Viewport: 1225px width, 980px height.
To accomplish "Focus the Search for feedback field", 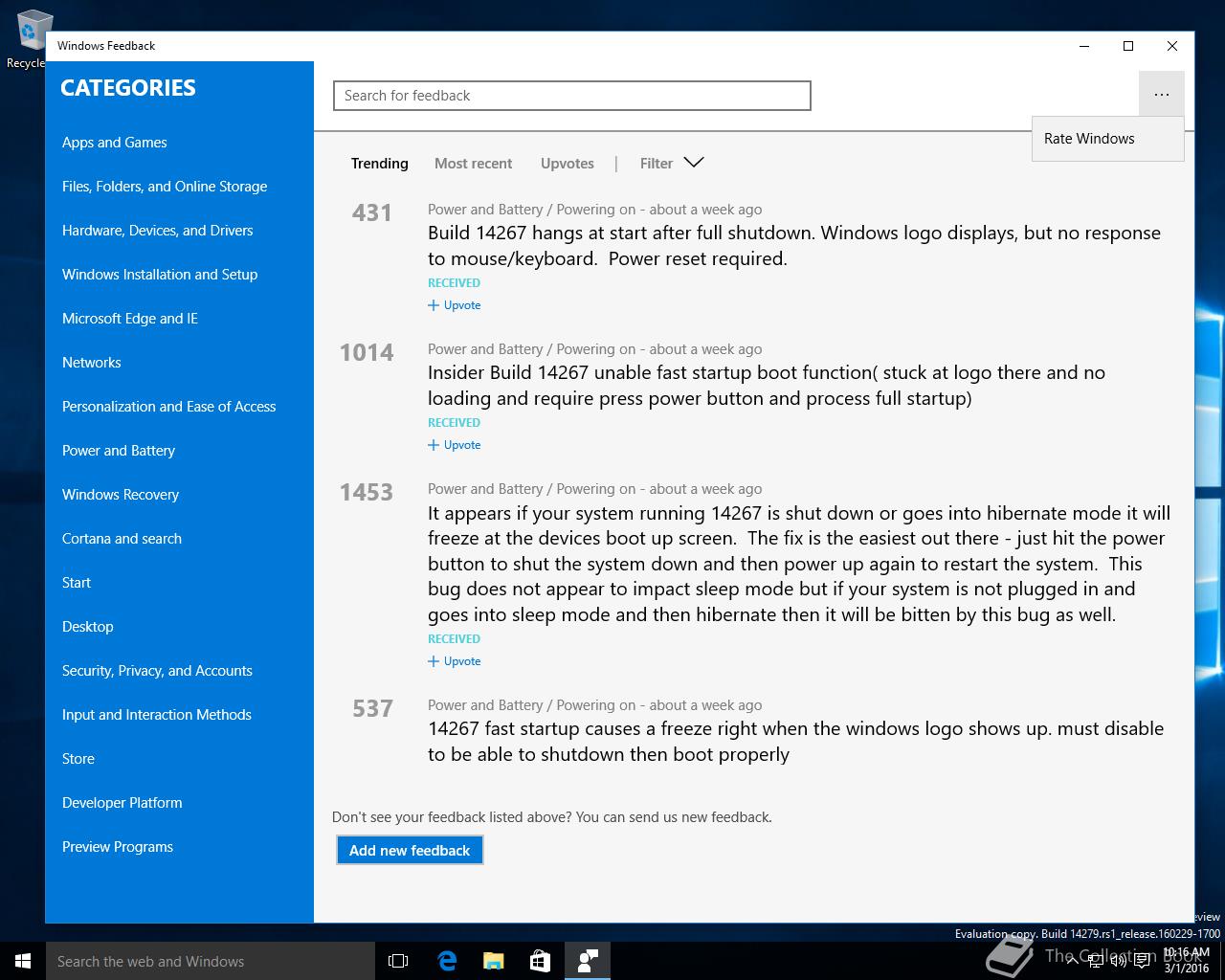I will click(x=572, y=96).
